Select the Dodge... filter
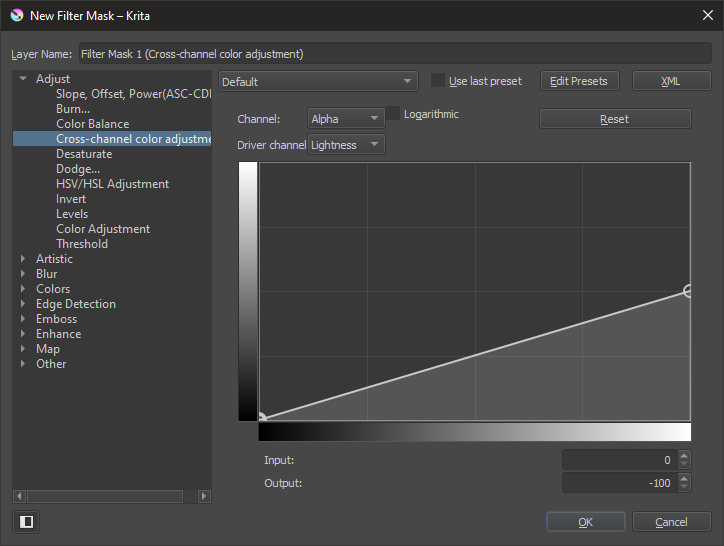This screenshot has width=724, height=546. (x=78, y=169)
